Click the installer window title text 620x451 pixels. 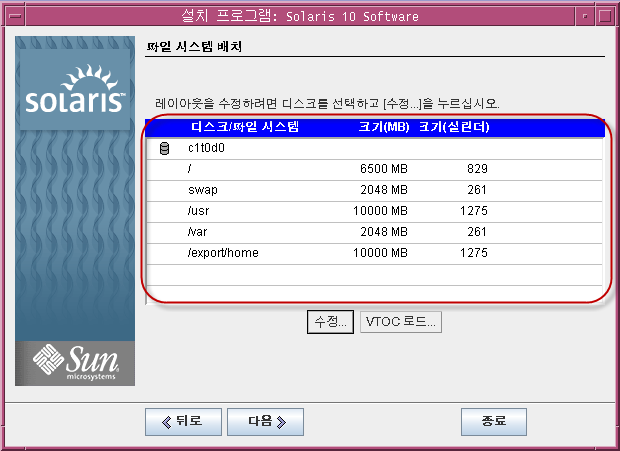(x=300, y=16)
